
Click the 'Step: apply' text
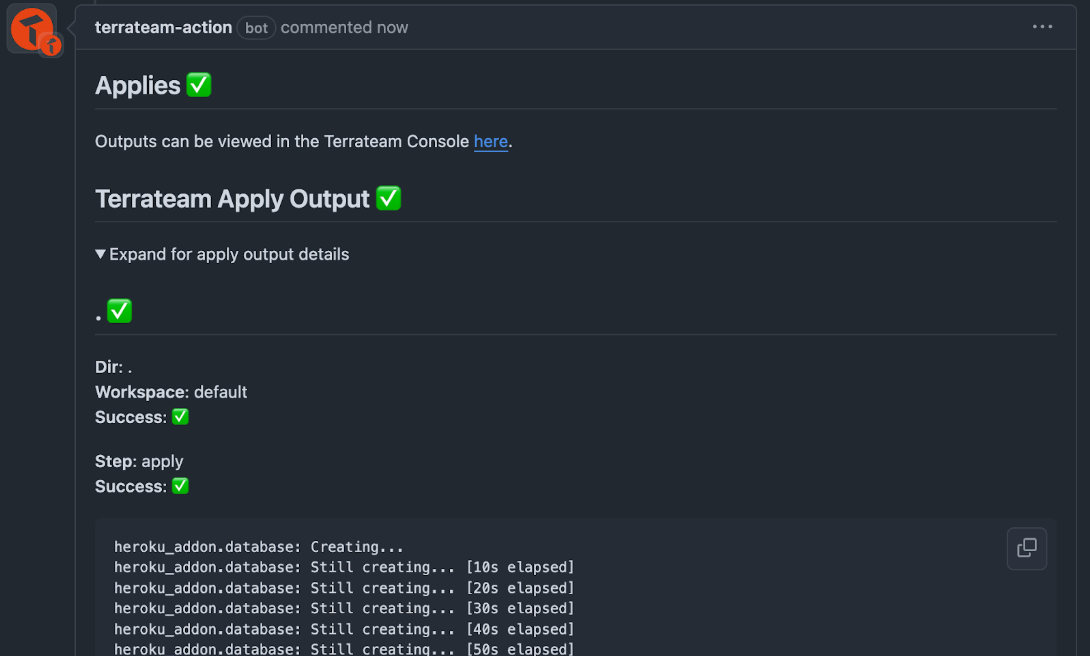point(139,461)
